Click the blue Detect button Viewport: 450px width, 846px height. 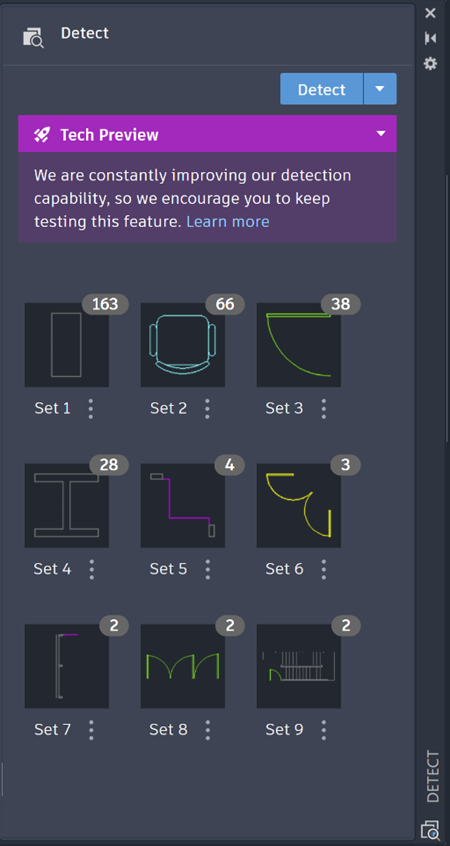click(x=322, y=89)
